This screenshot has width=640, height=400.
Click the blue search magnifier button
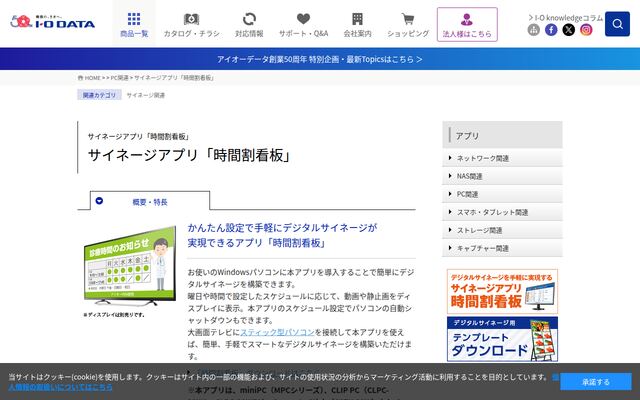(x=617, y=24)
